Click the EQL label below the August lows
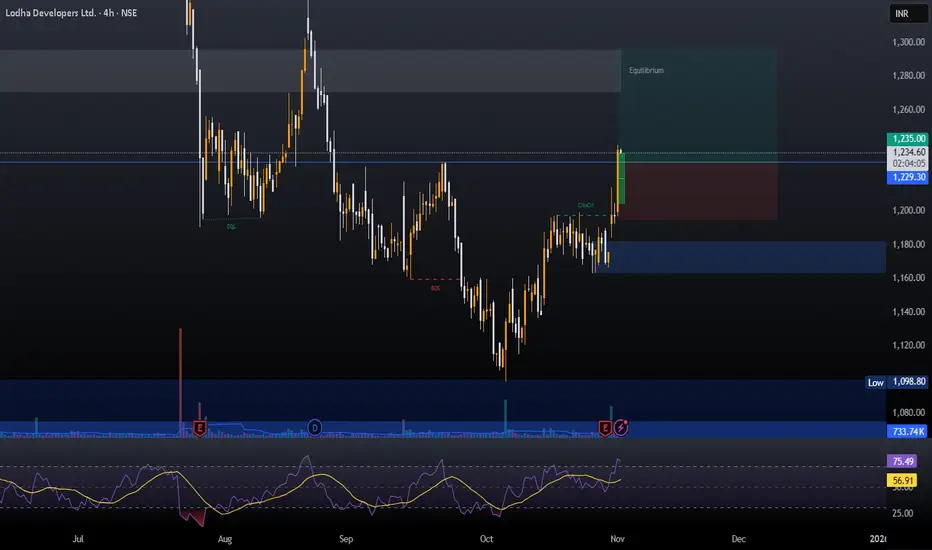The width and height of the screenshot is (932, 550). 231,227
